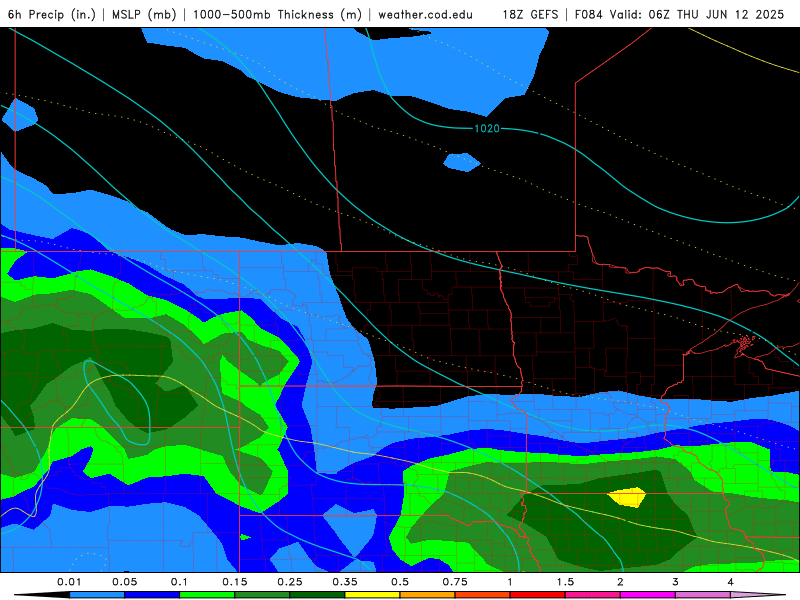This screenshot has height=600, width=800.
Task: Click the violet 3–4 legend swatch
Action: pyautogui.click(x=703, y=595)
